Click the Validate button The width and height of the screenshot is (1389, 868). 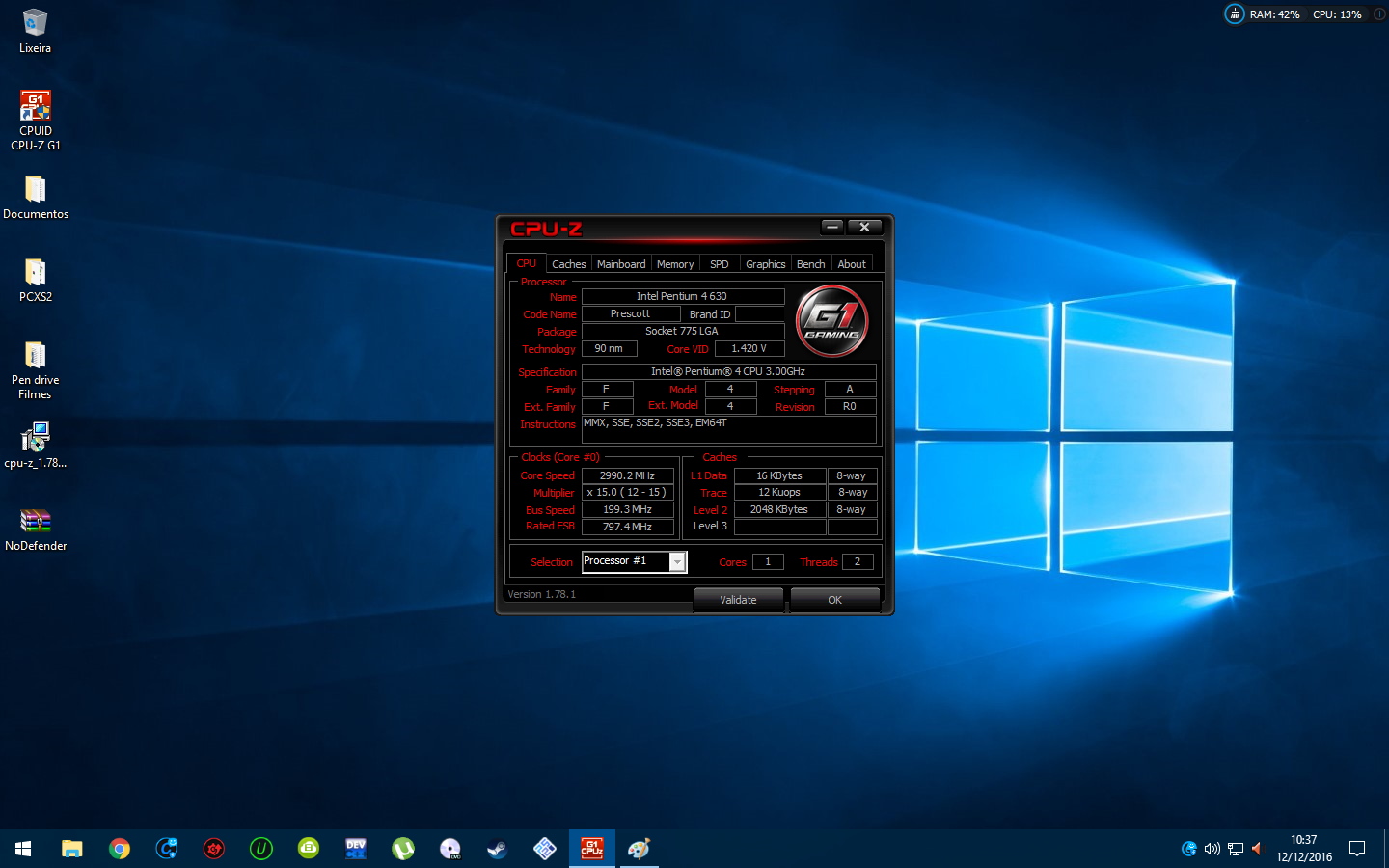tap(738, 600)
